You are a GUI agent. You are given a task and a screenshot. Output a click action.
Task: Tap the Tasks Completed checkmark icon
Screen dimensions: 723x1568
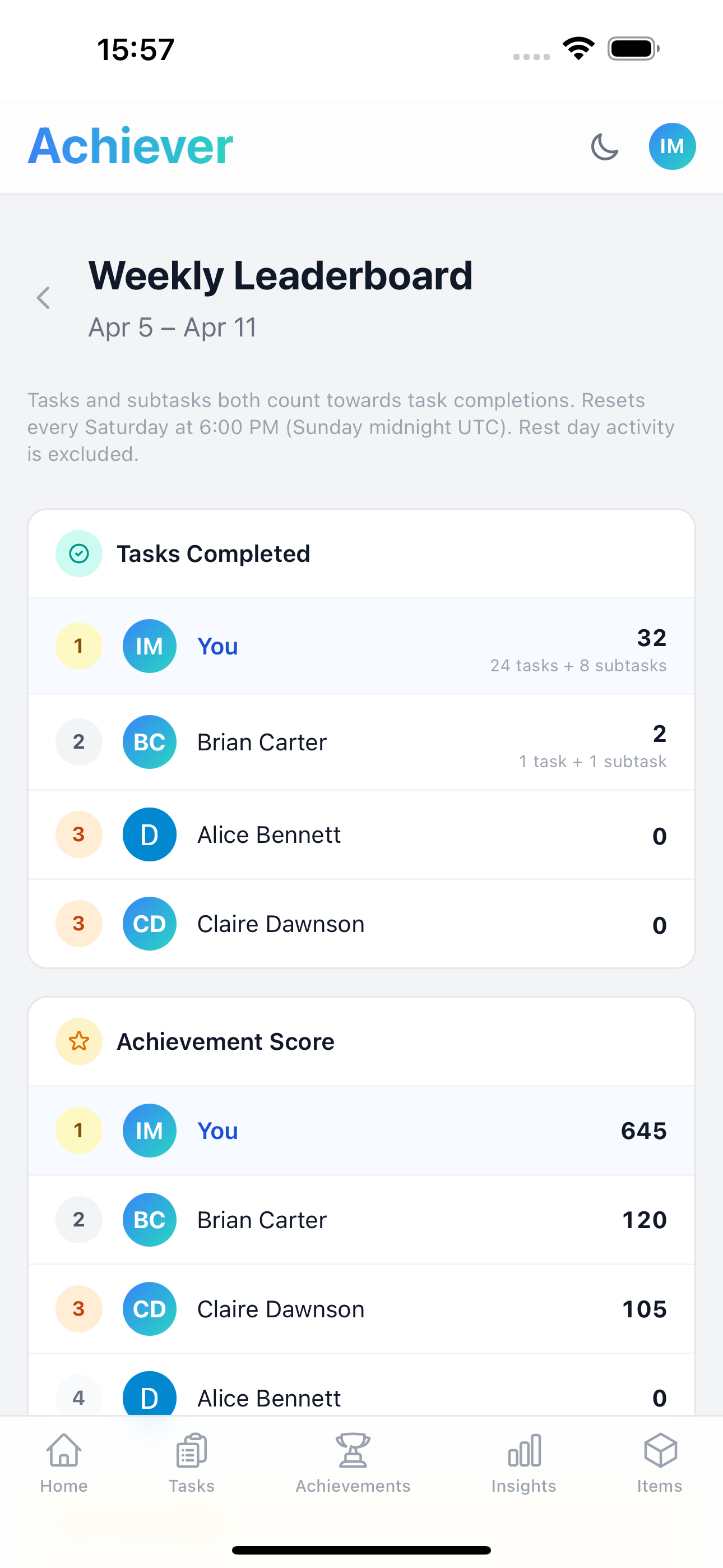[78, 553]
